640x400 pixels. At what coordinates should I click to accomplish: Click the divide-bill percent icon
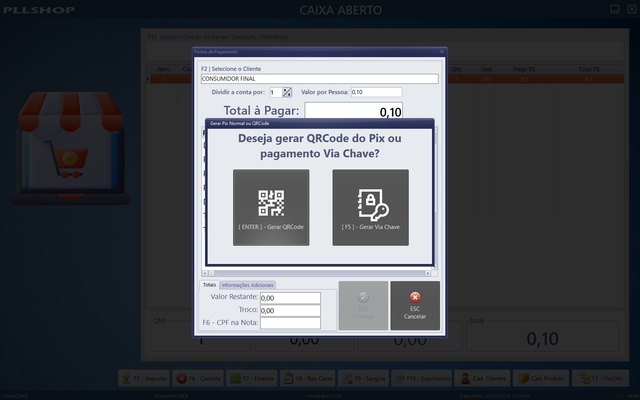287,92
